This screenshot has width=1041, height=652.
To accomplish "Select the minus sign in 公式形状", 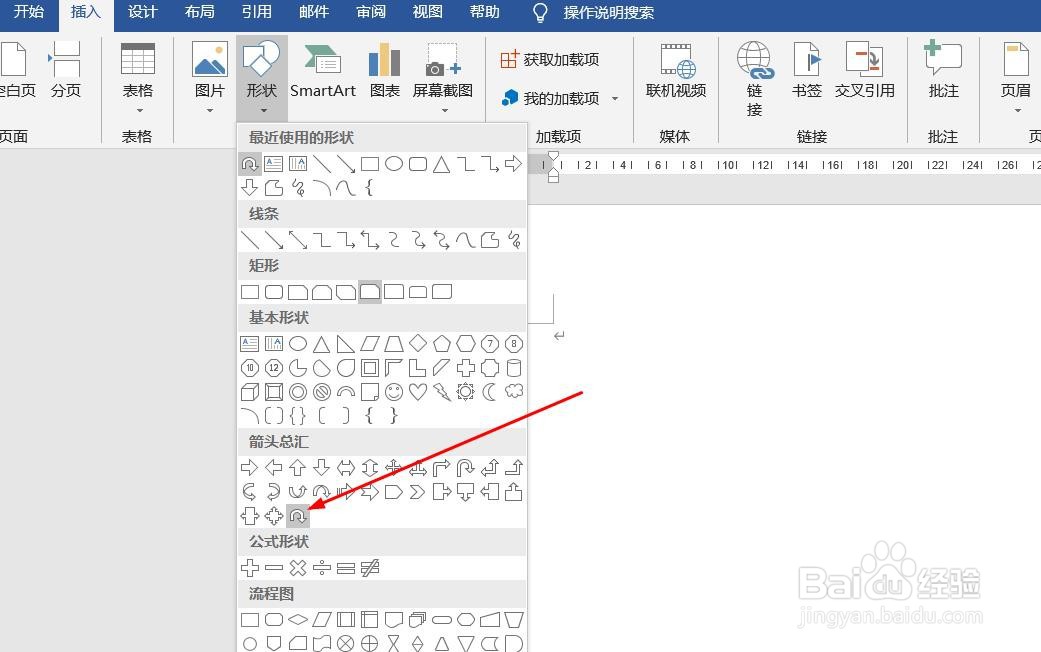I will [x=274, y=568].
